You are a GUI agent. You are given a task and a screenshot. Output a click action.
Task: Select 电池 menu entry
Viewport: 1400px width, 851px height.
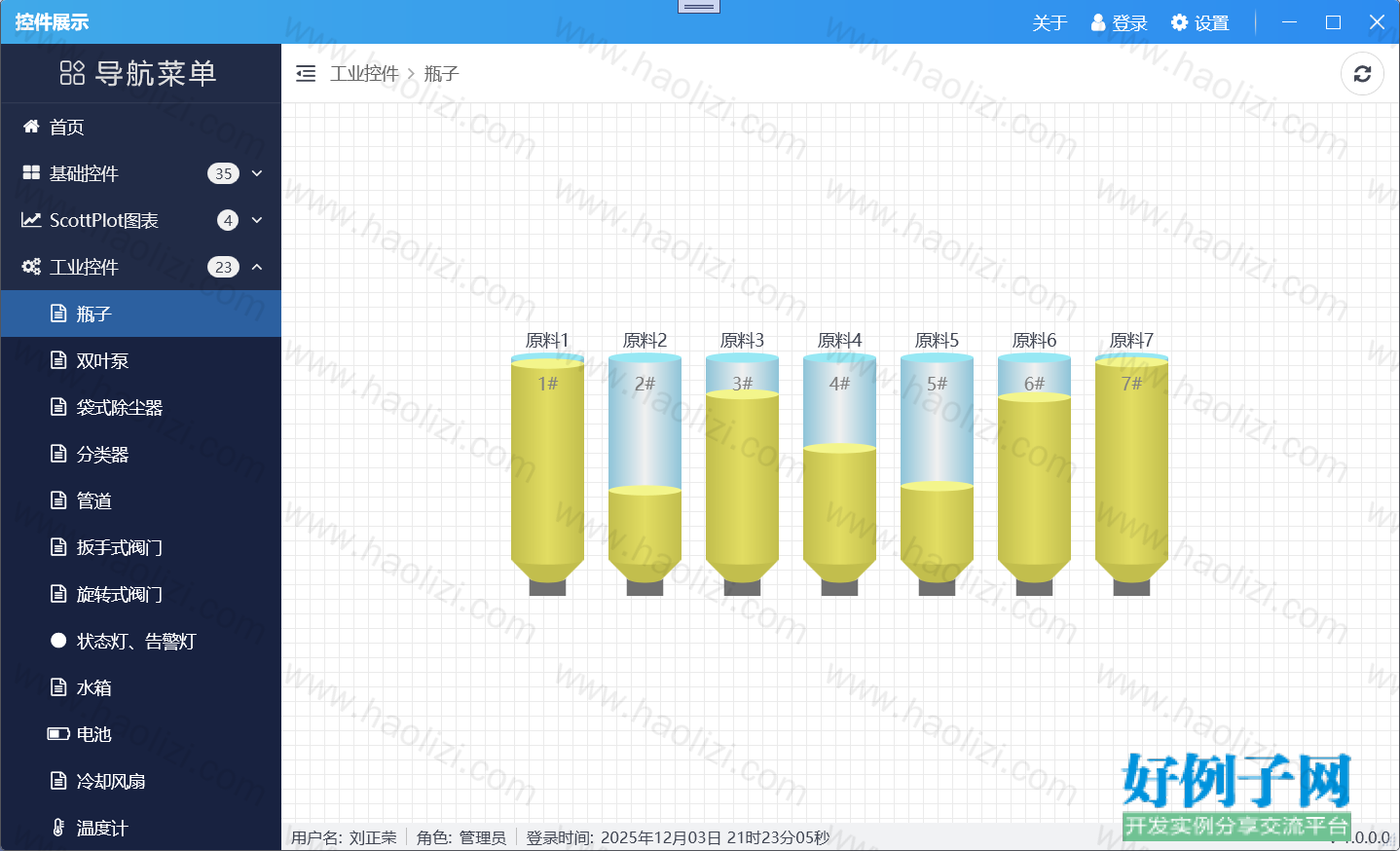click(x=141, y=734)
